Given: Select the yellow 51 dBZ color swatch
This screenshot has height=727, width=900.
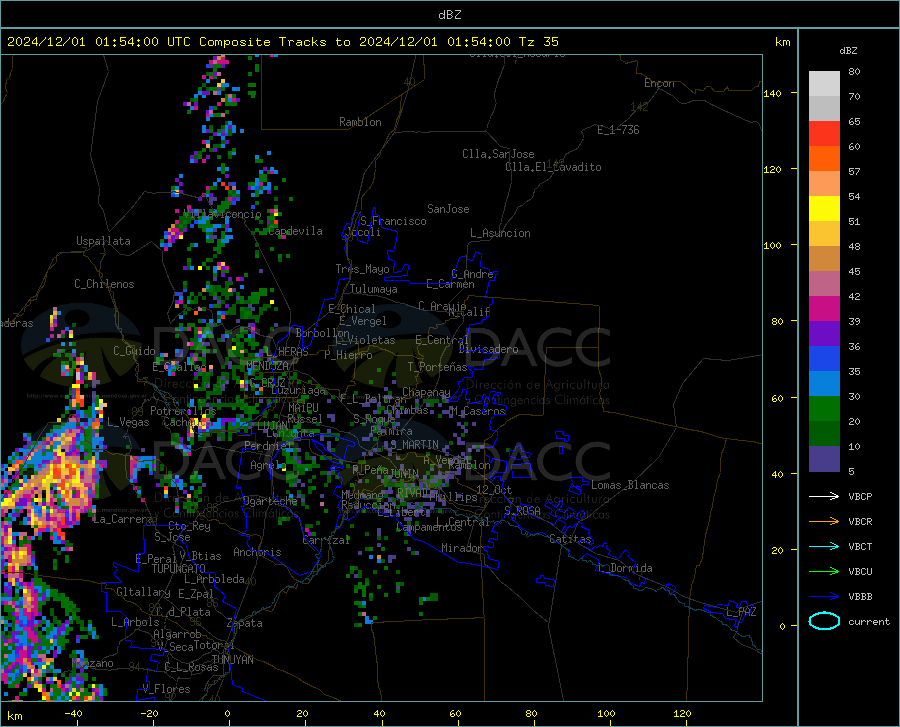Looking at the screenshot, I should pyautogui.click(x=824, y=209).
